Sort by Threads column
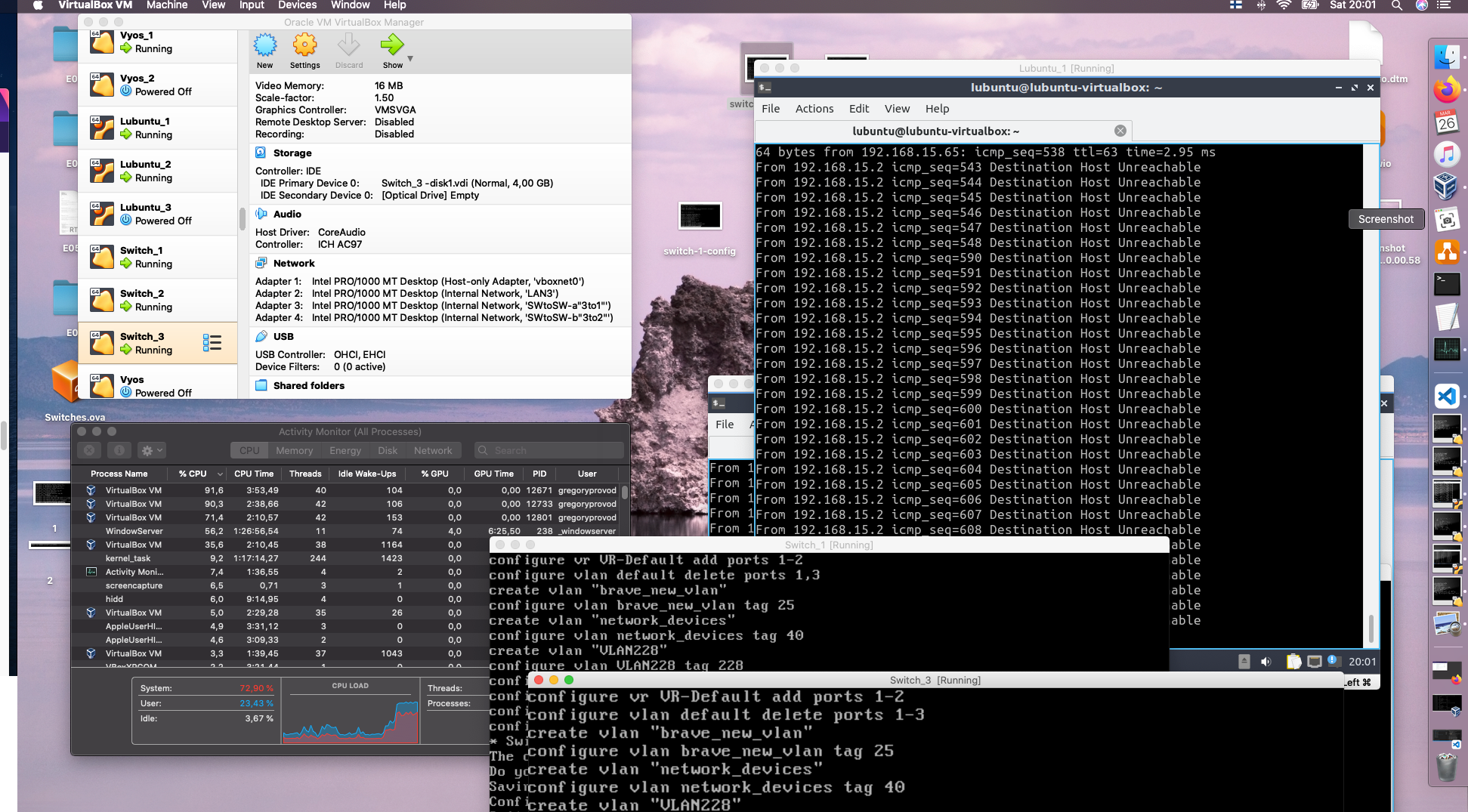The height and width of the screenshot is (812, 1468). tap(305, 474)
